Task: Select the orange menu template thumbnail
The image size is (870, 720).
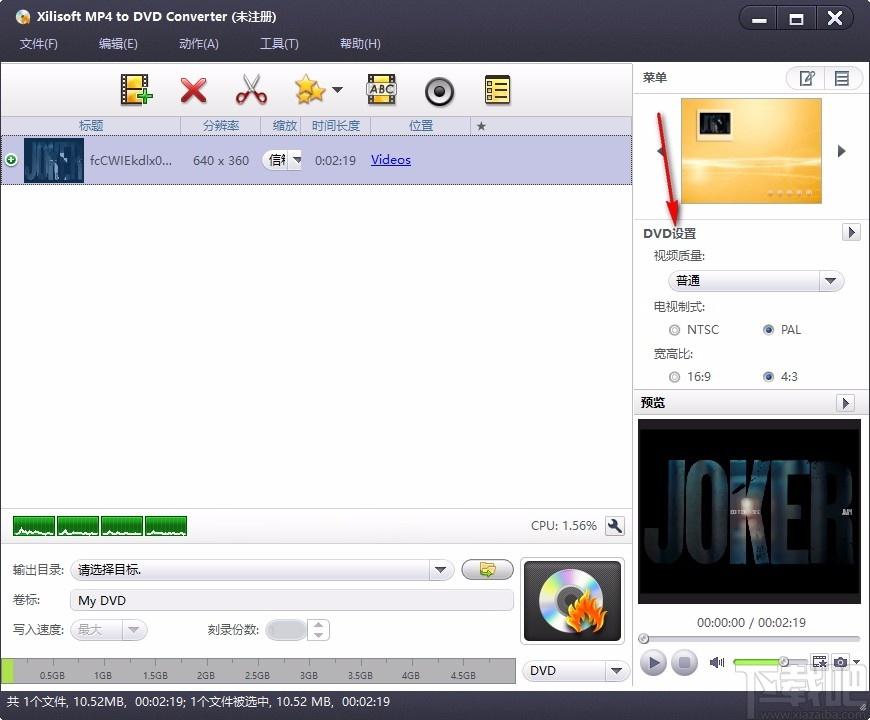Action: (x=751, y=151)
